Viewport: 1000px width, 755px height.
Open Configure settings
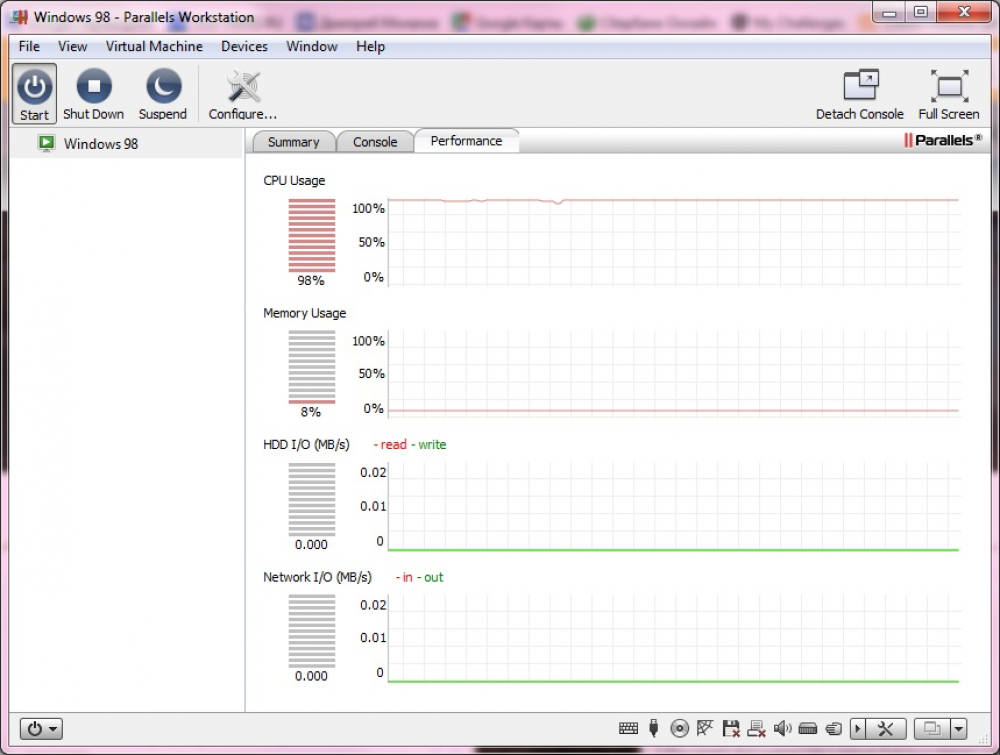[243, 93]
